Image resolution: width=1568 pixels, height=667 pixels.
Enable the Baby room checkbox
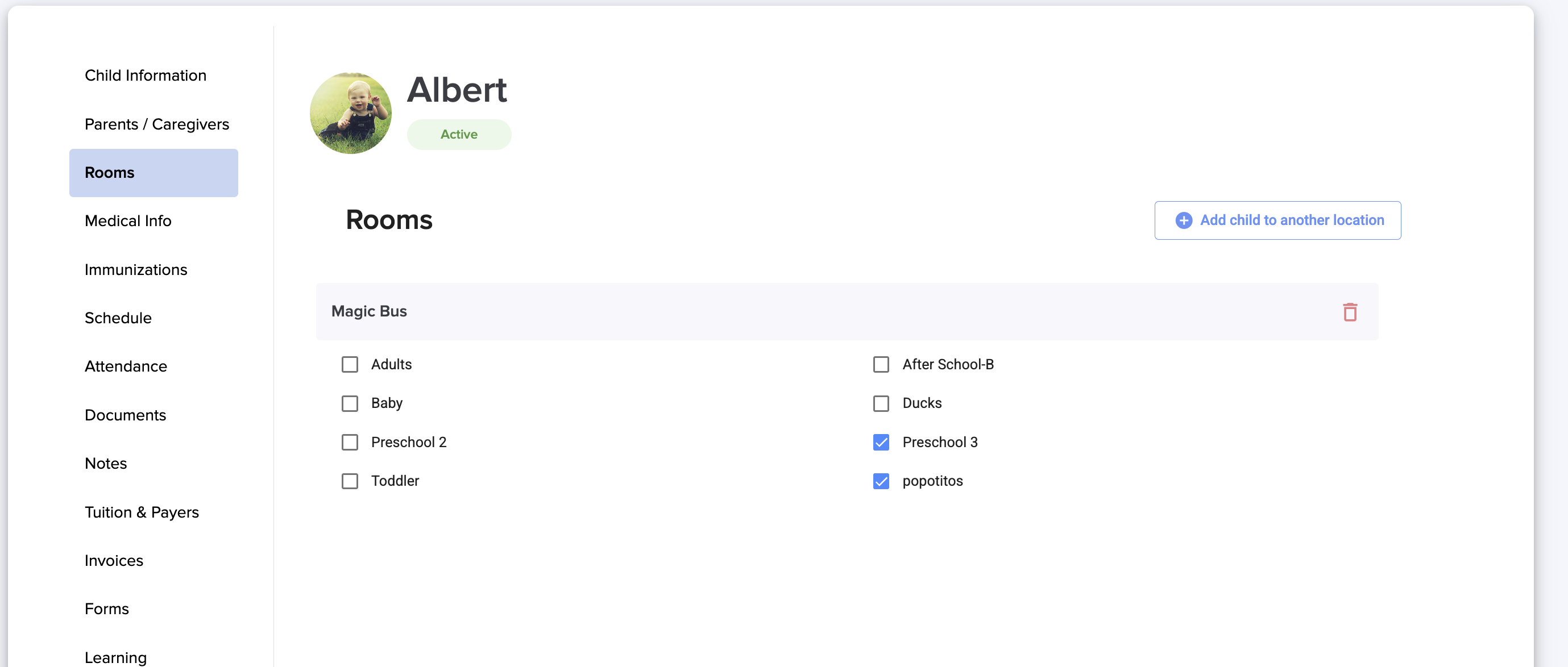[350, 403]
